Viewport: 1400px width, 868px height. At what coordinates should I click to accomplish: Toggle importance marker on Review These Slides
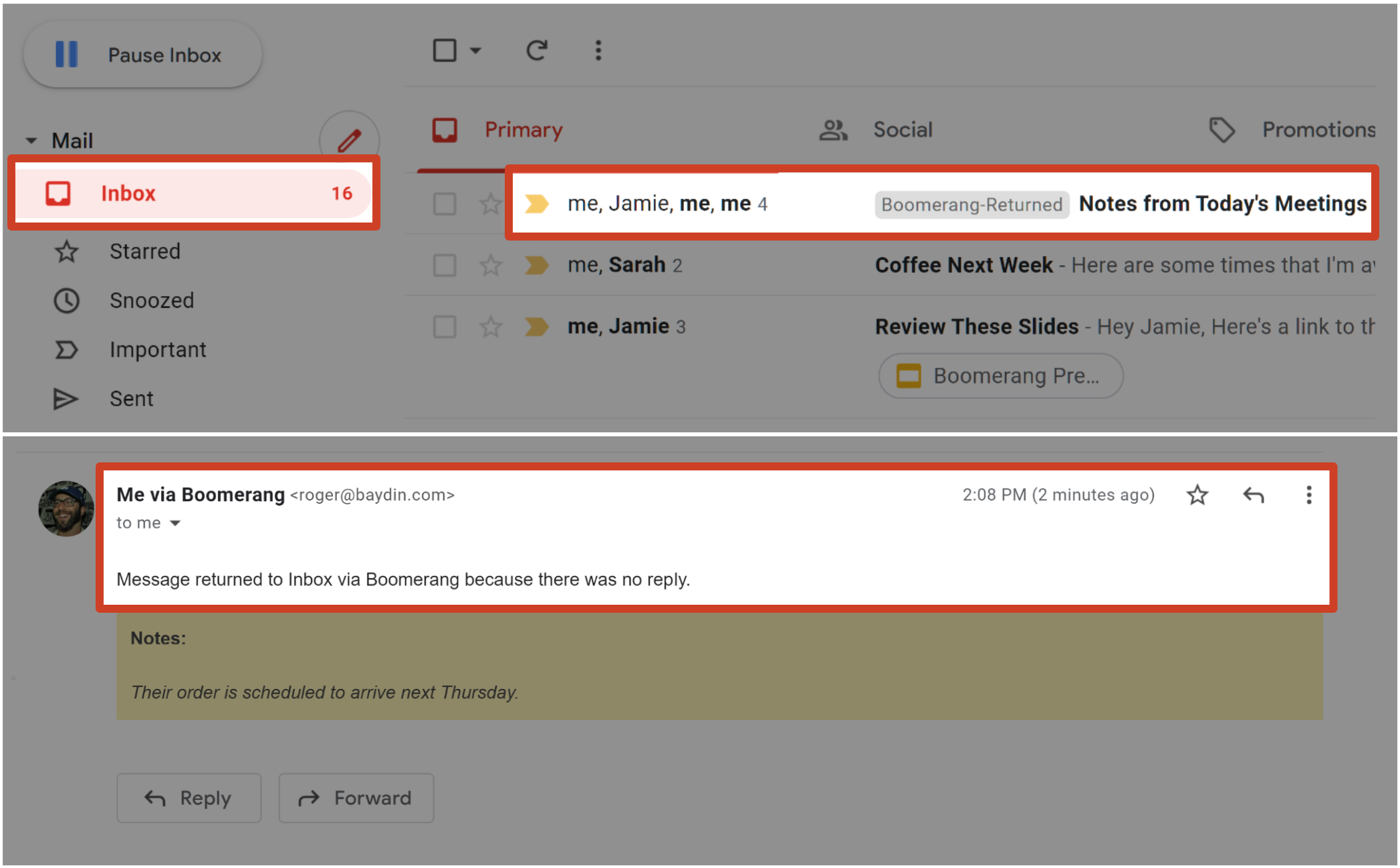537,327
